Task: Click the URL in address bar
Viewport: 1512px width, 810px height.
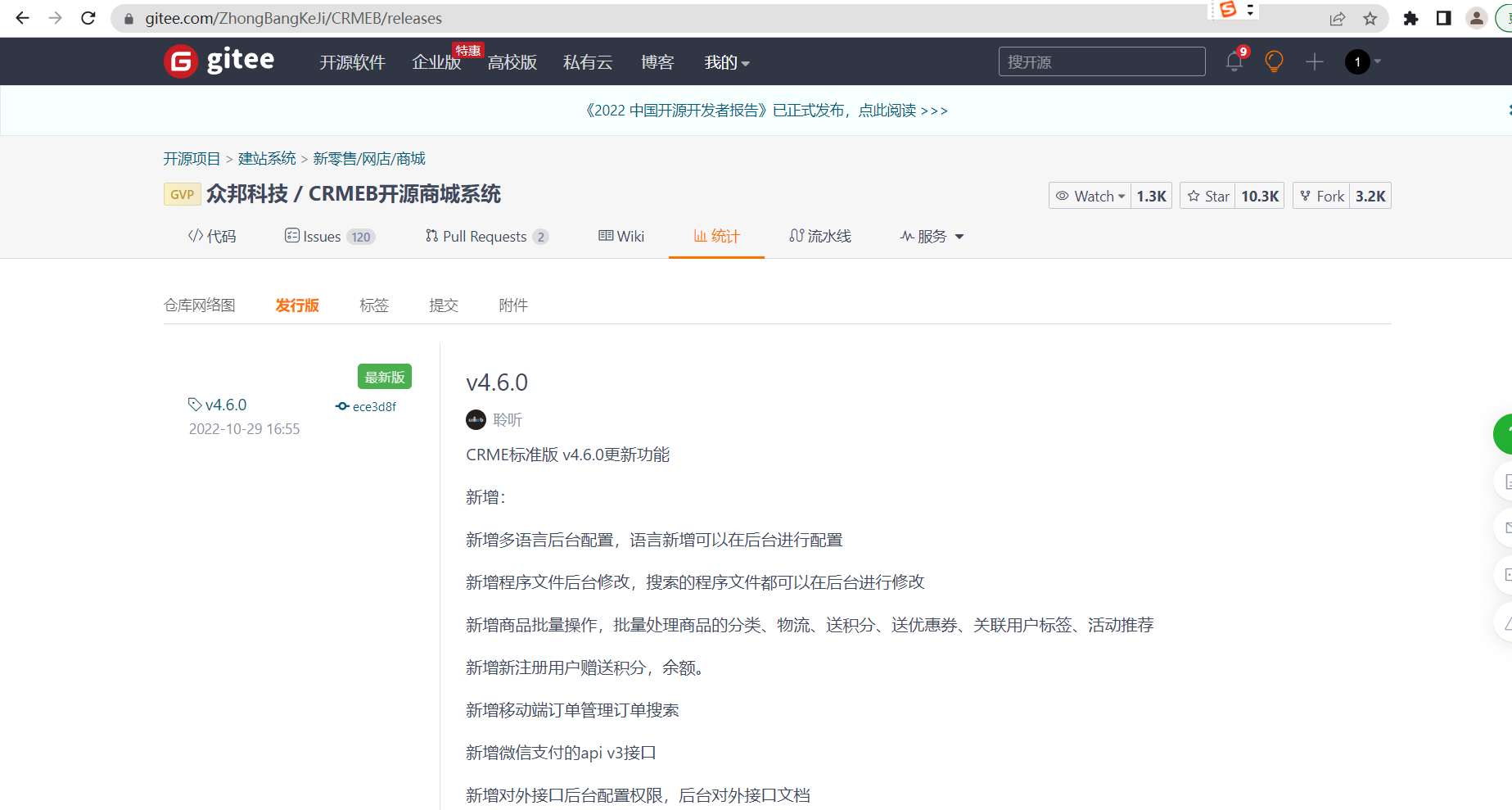Action: [x=293, y=19]
